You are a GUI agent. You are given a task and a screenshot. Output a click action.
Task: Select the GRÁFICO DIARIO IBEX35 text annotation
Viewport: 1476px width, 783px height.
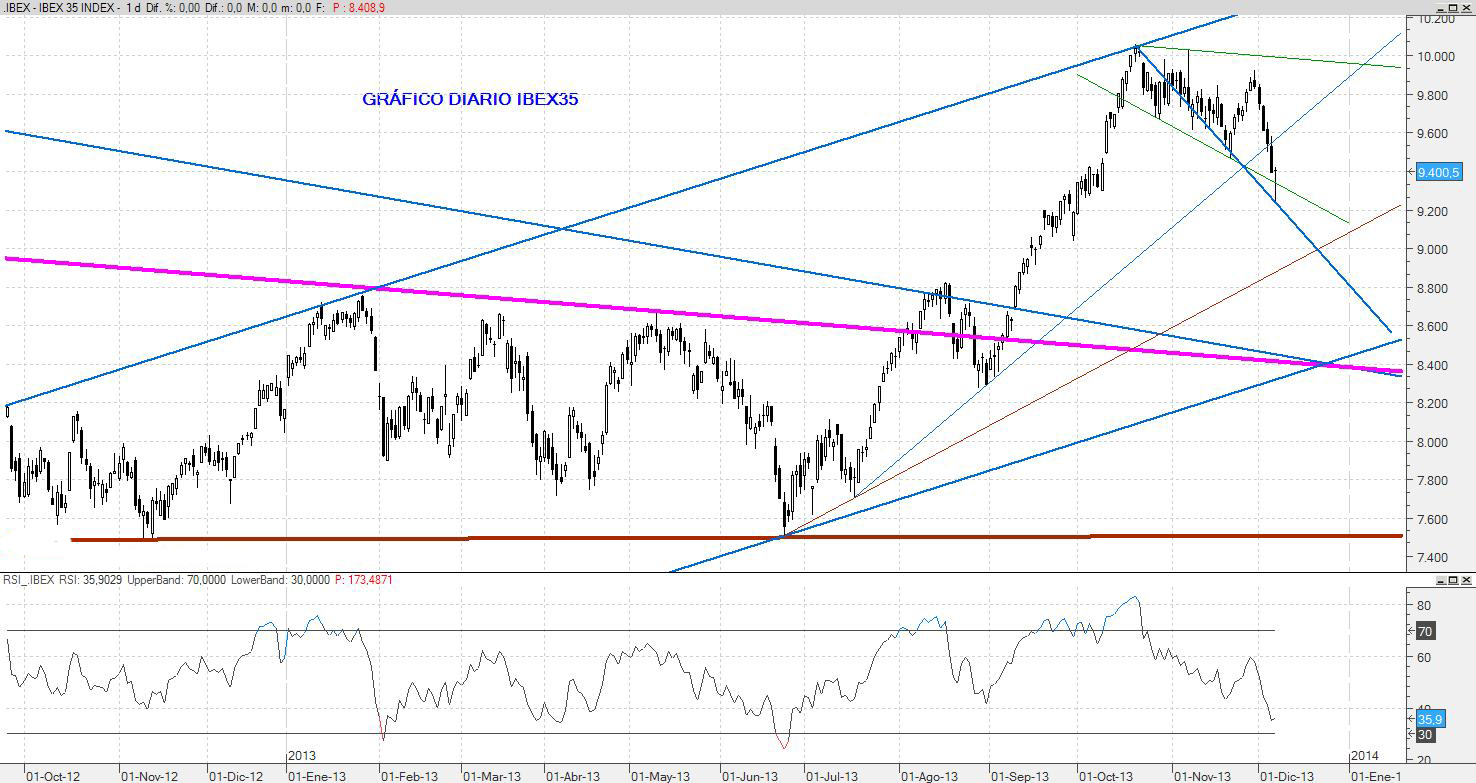470,99
